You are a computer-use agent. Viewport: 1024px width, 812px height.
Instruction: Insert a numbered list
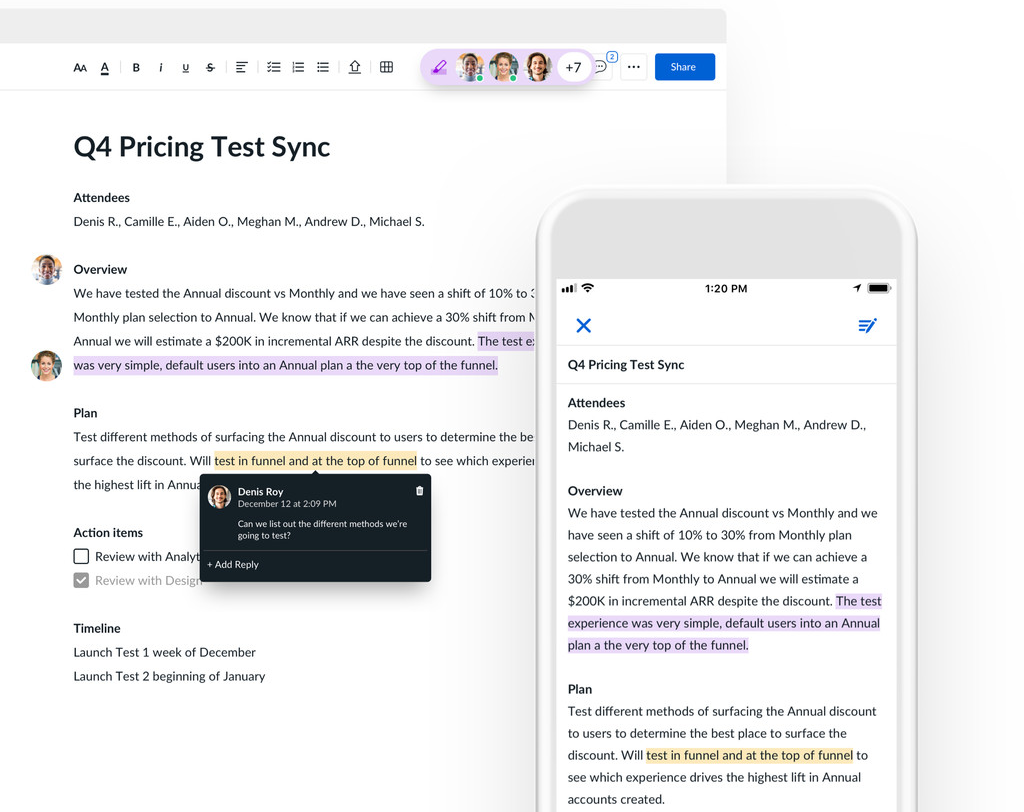[x=298, y=67]
